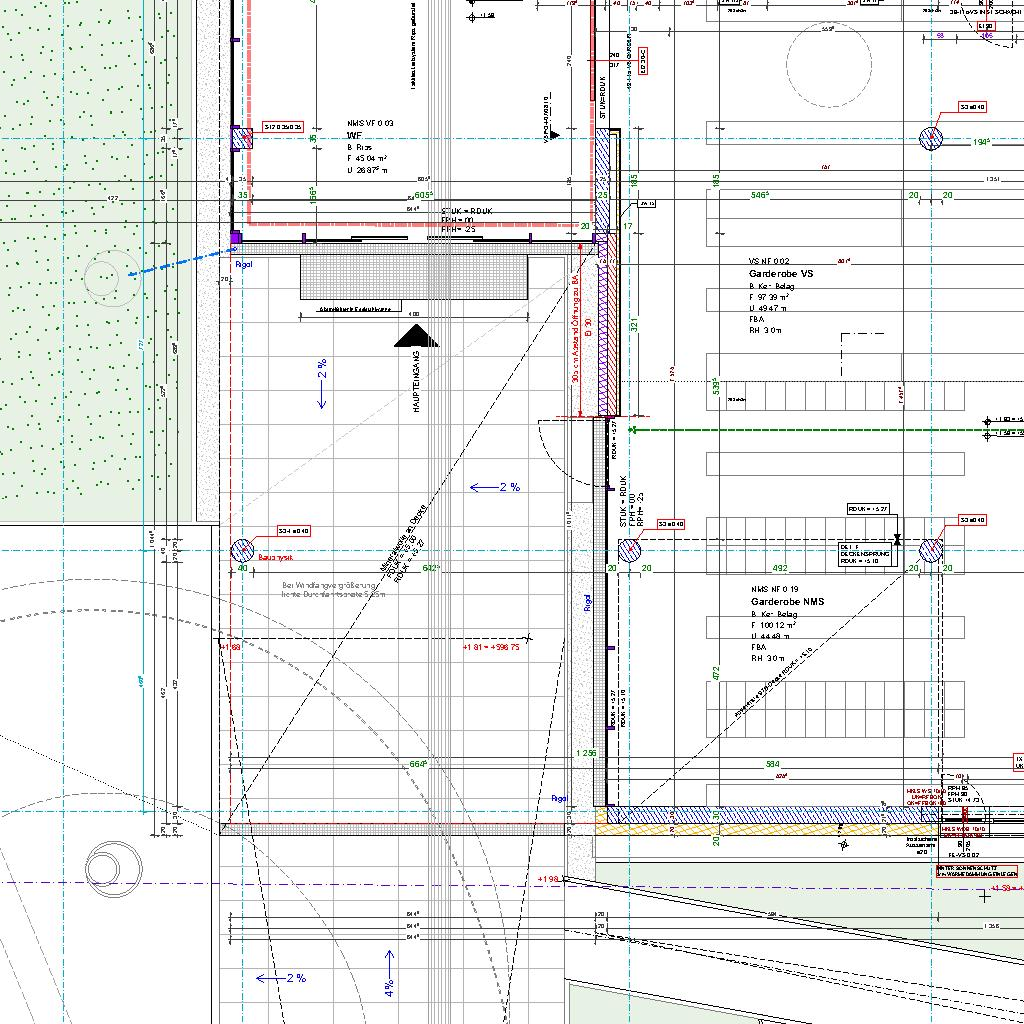Viewport: 1024px width, 1024px height.
Task: Select the hatched column in the top-right corner
Action: click(932, 138)
